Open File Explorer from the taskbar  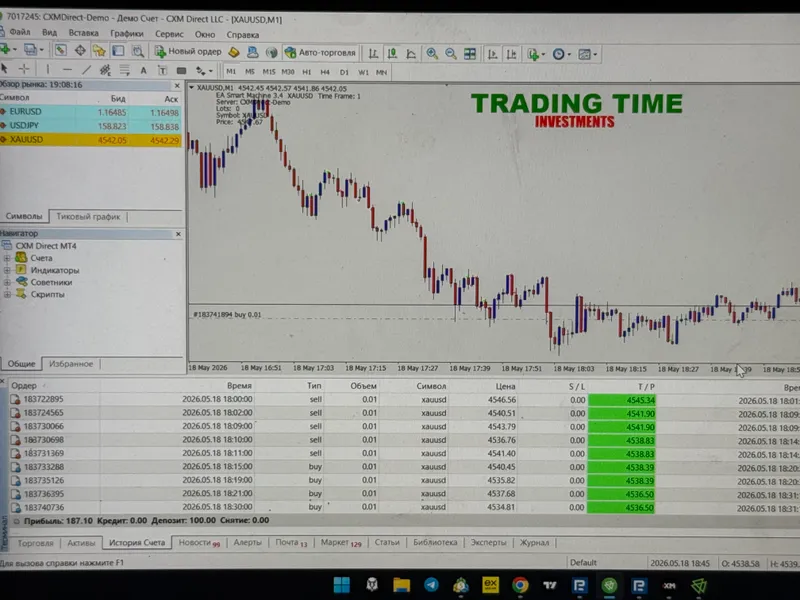coord(402,585)
